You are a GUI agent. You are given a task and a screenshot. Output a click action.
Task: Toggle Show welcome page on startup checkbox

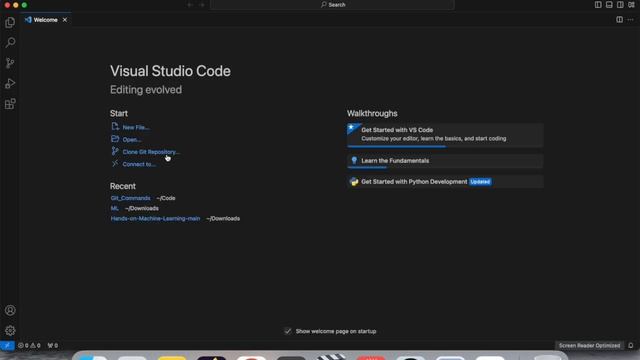288,331
